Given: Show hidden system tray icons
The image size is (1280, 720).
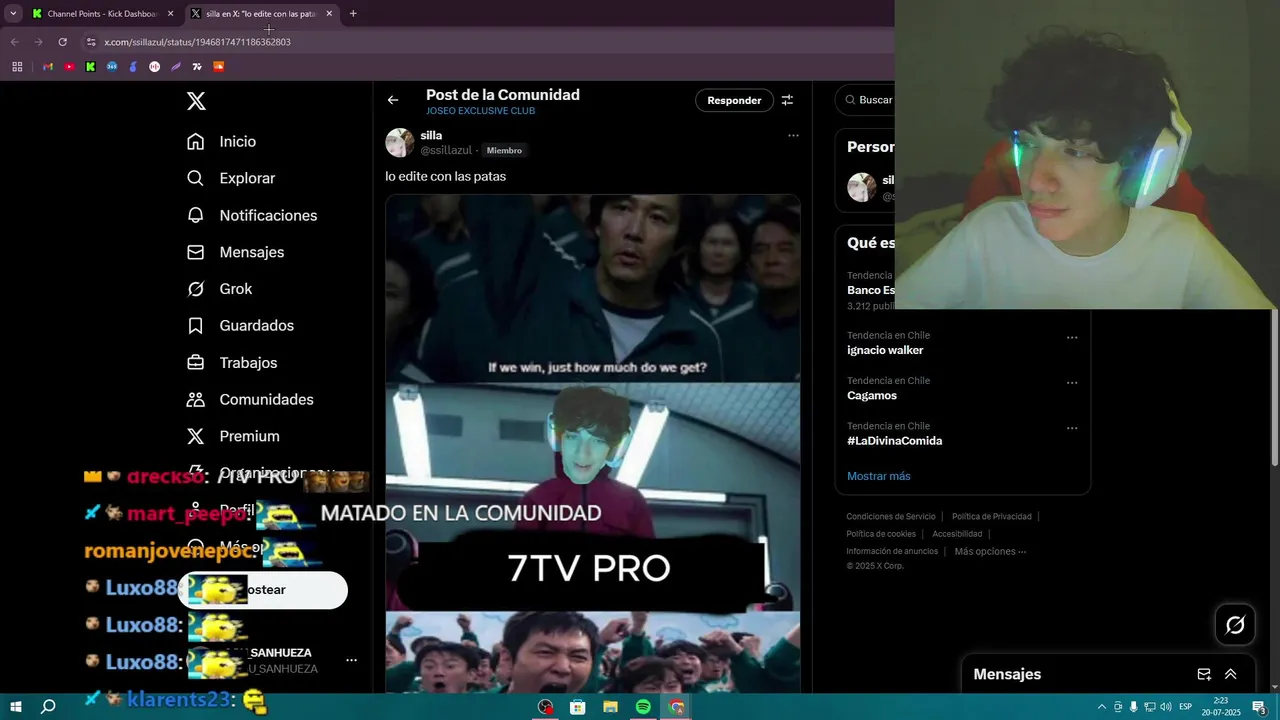Looking at the screenshot, I should 1102,707.
